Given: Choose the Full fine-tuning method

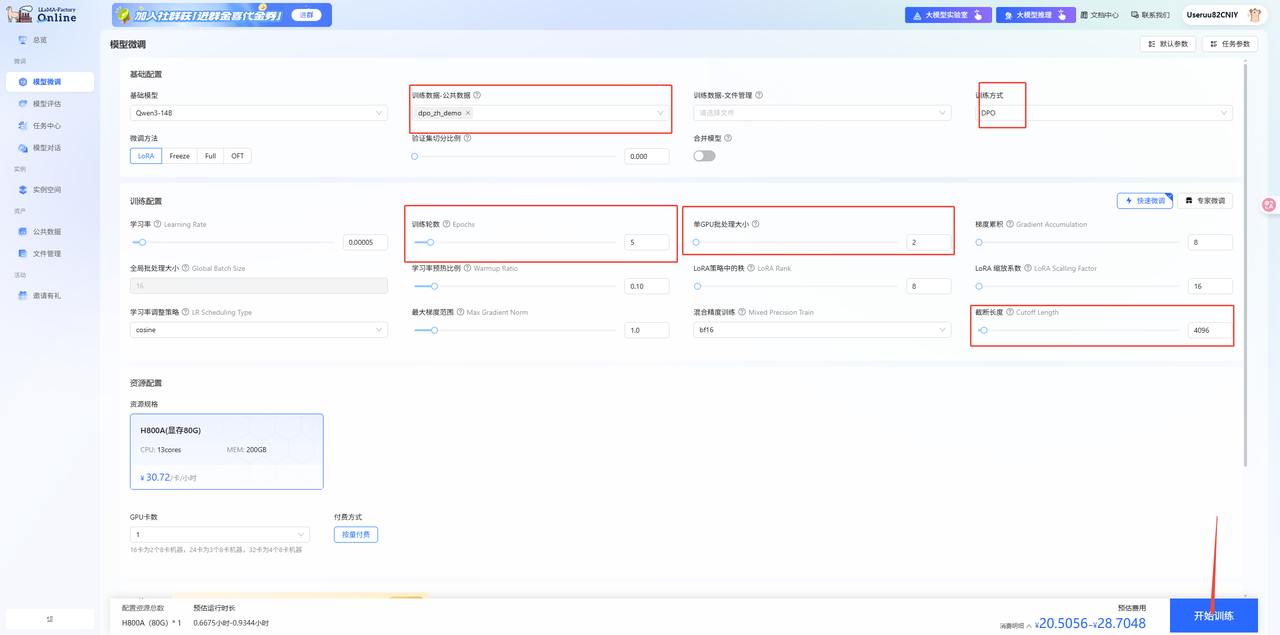Looking at the screenshot, I should coord(210,156).
